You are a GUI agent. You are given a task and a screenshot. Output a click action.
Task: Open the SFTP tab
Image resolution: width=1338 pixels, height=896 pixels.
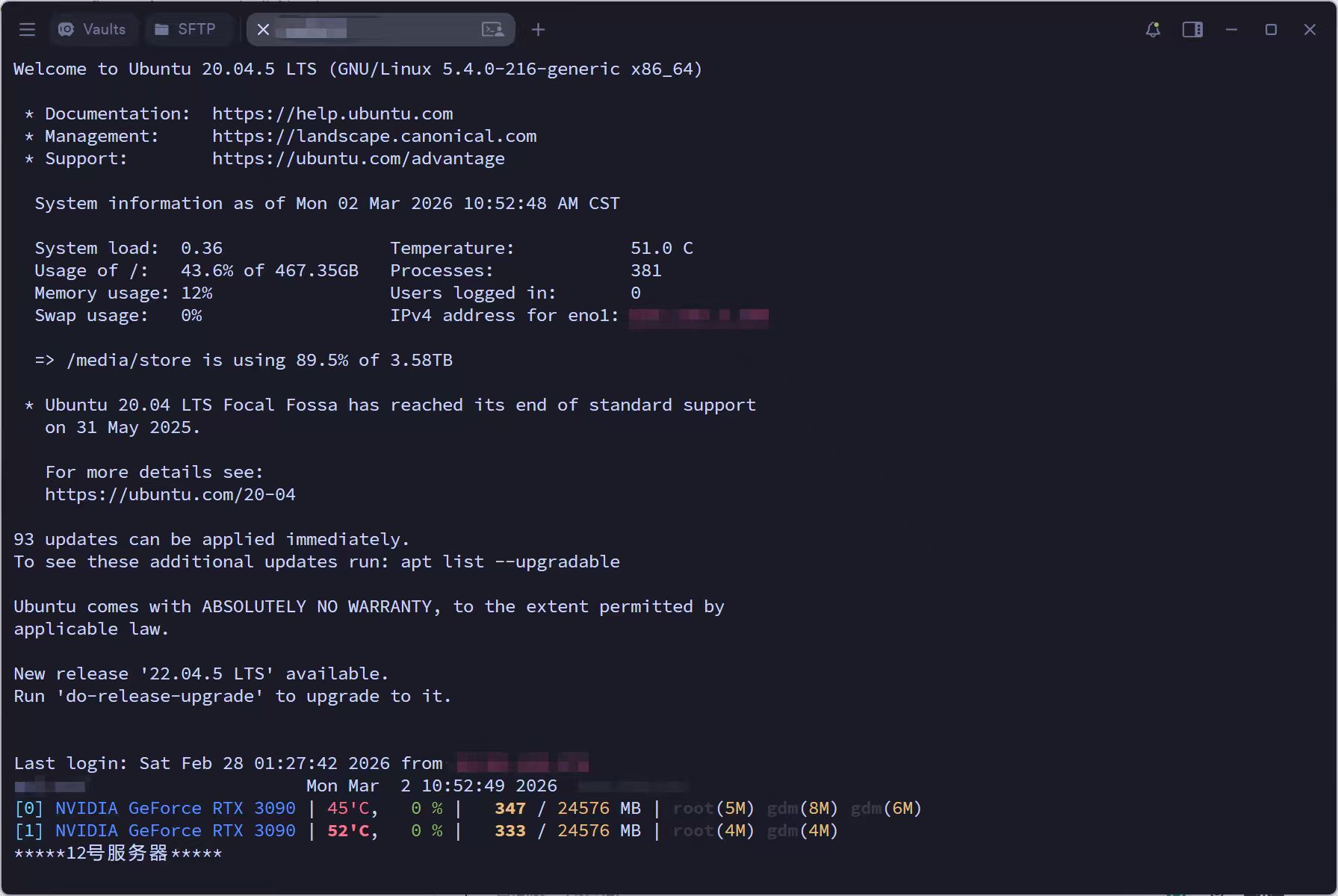pyautogui.click(x=185, y=30)
